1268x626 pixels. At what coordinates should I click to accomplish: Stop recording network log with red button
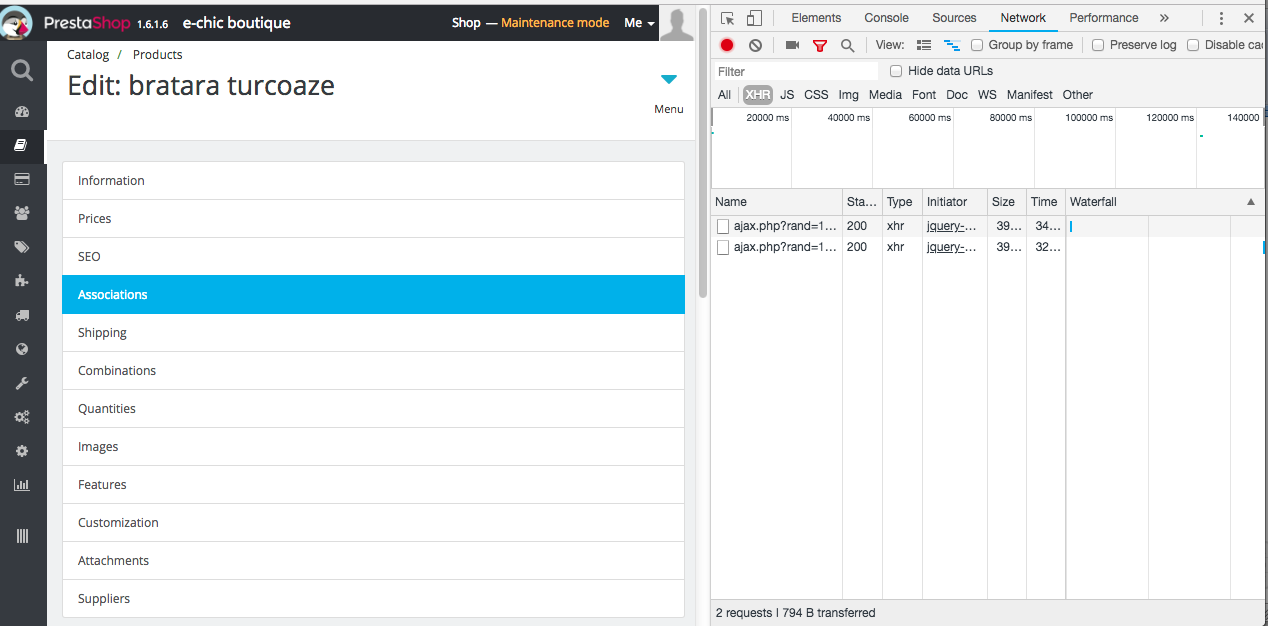[727, 45]
